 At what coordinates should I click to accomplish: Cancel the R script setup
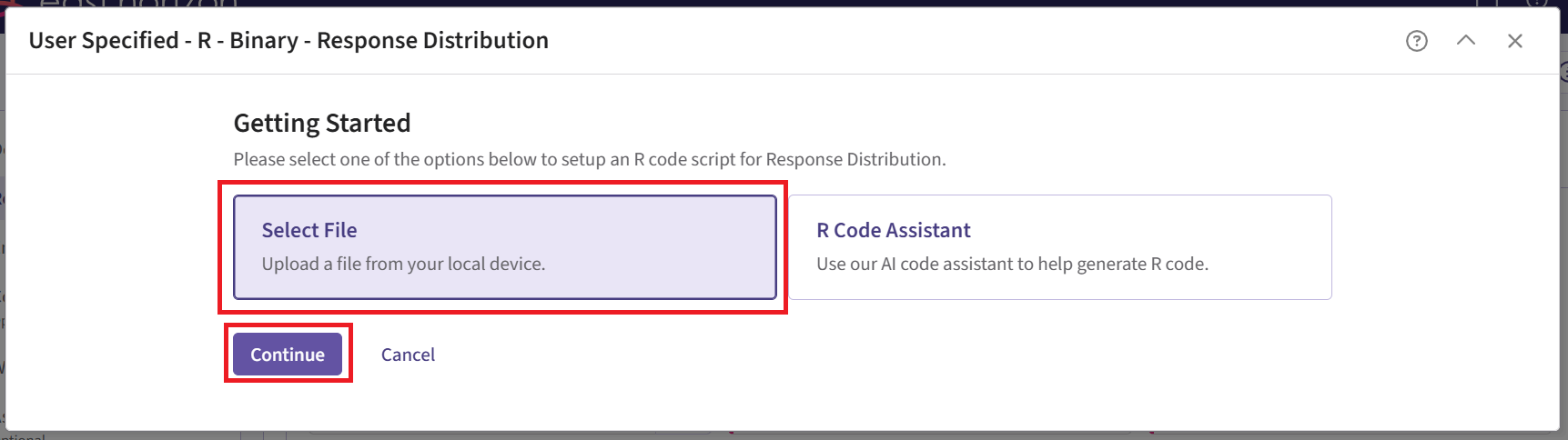(408, 355)
